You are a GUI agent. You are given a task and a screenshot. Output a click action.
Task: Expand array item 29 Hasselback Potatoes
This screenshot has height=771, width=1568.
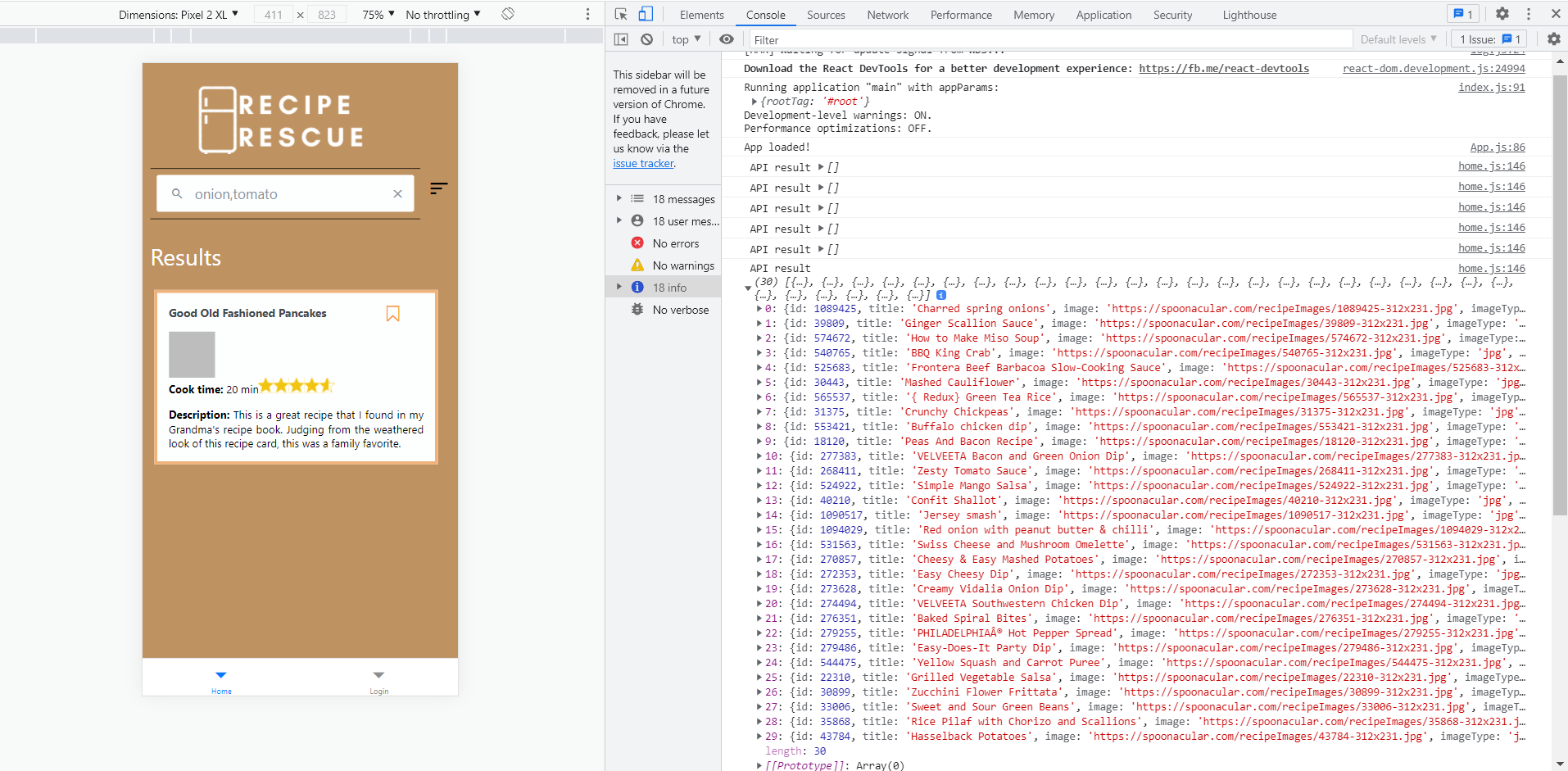[759, 737]
